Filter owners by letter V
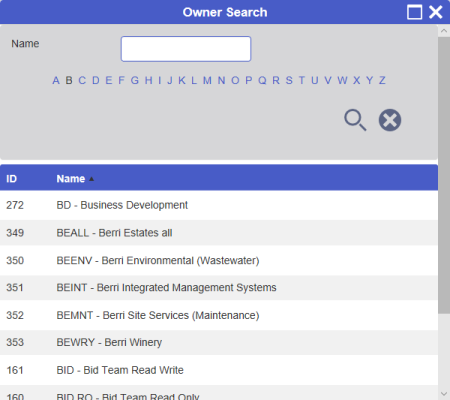 tap(328, 80)
